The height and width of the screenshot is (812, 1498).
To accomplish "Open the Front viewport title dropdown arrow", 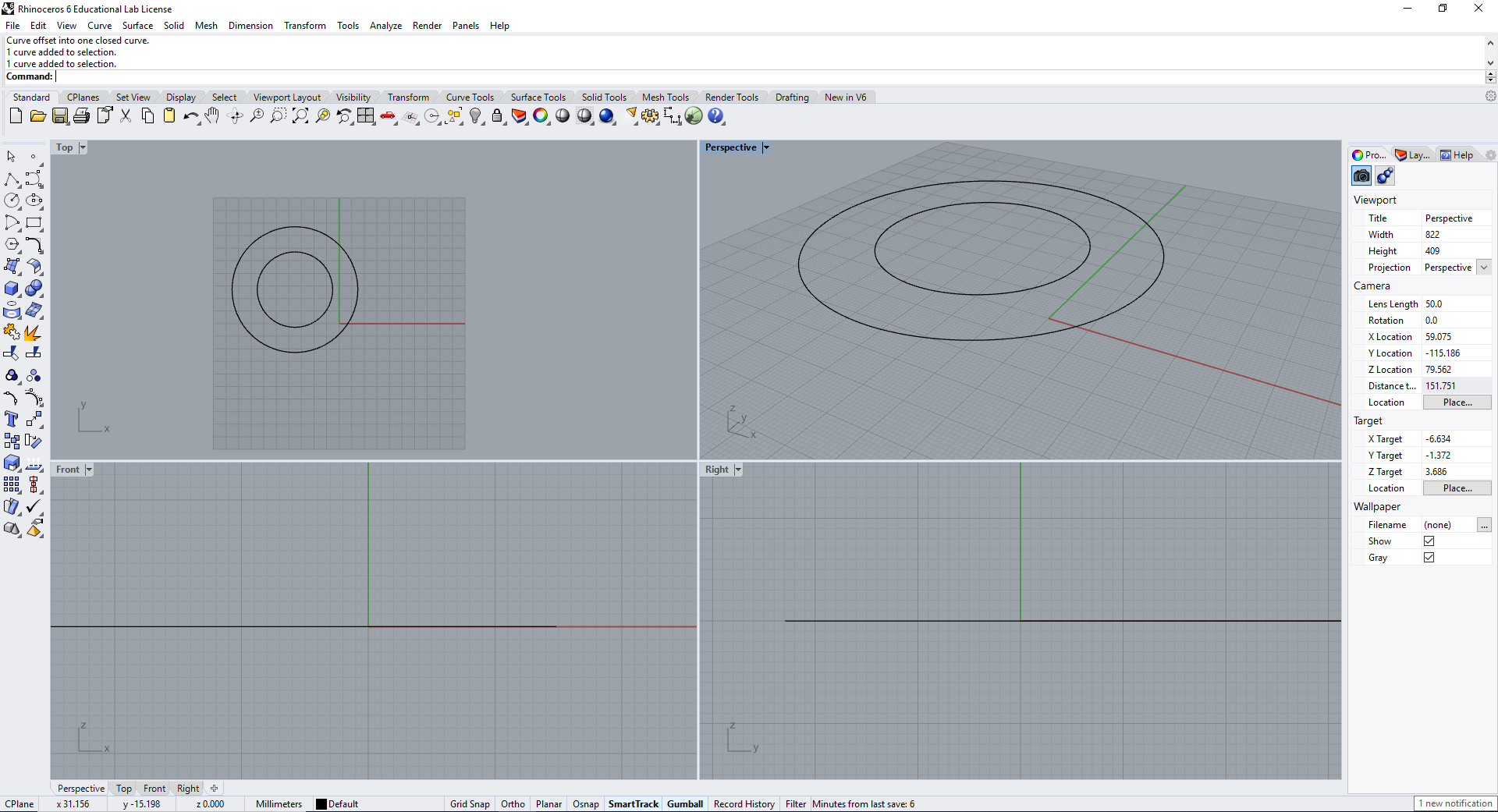I will 89,470.
